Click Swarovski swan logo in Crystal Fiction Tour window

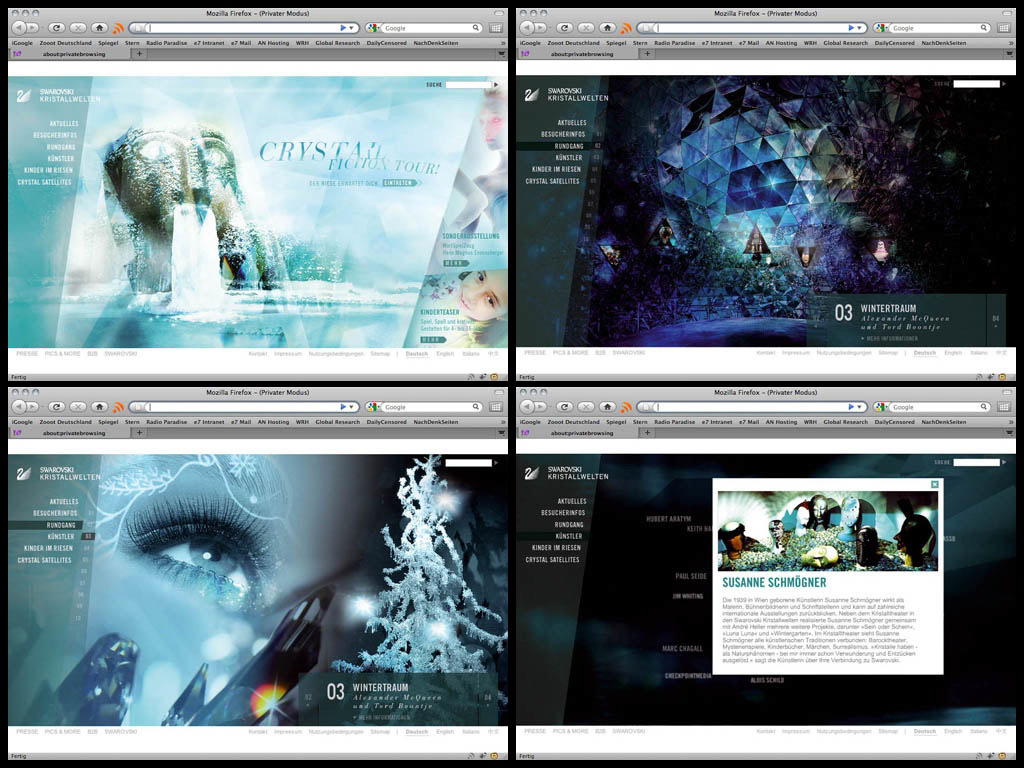(24, 95)
